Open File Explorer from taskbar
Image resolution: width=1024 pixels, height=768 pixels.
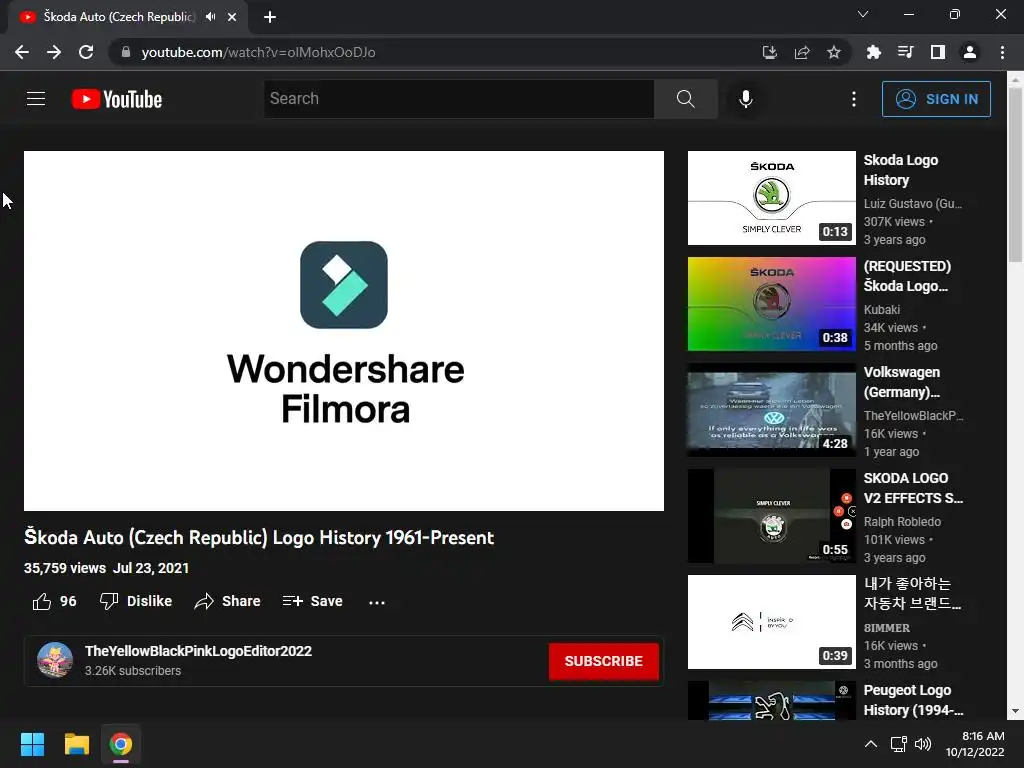point(76,744)
